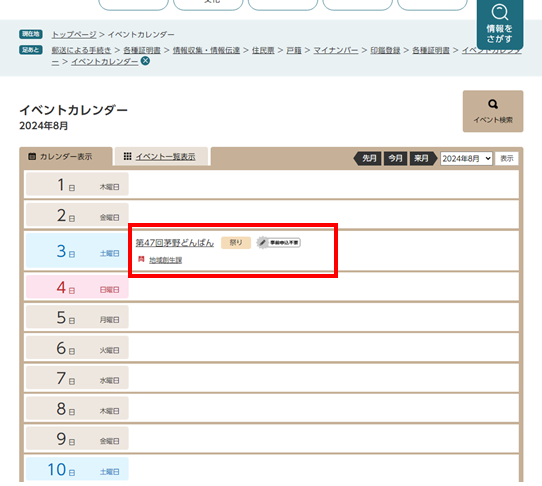
Task: Go to the previous month with 先月
Action: pos(368,158)
